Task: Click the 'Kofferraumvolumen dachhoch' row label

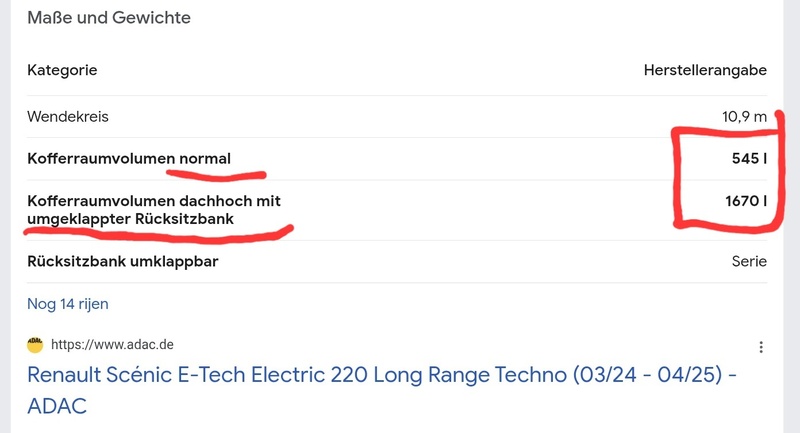Action: pos(154,201)
